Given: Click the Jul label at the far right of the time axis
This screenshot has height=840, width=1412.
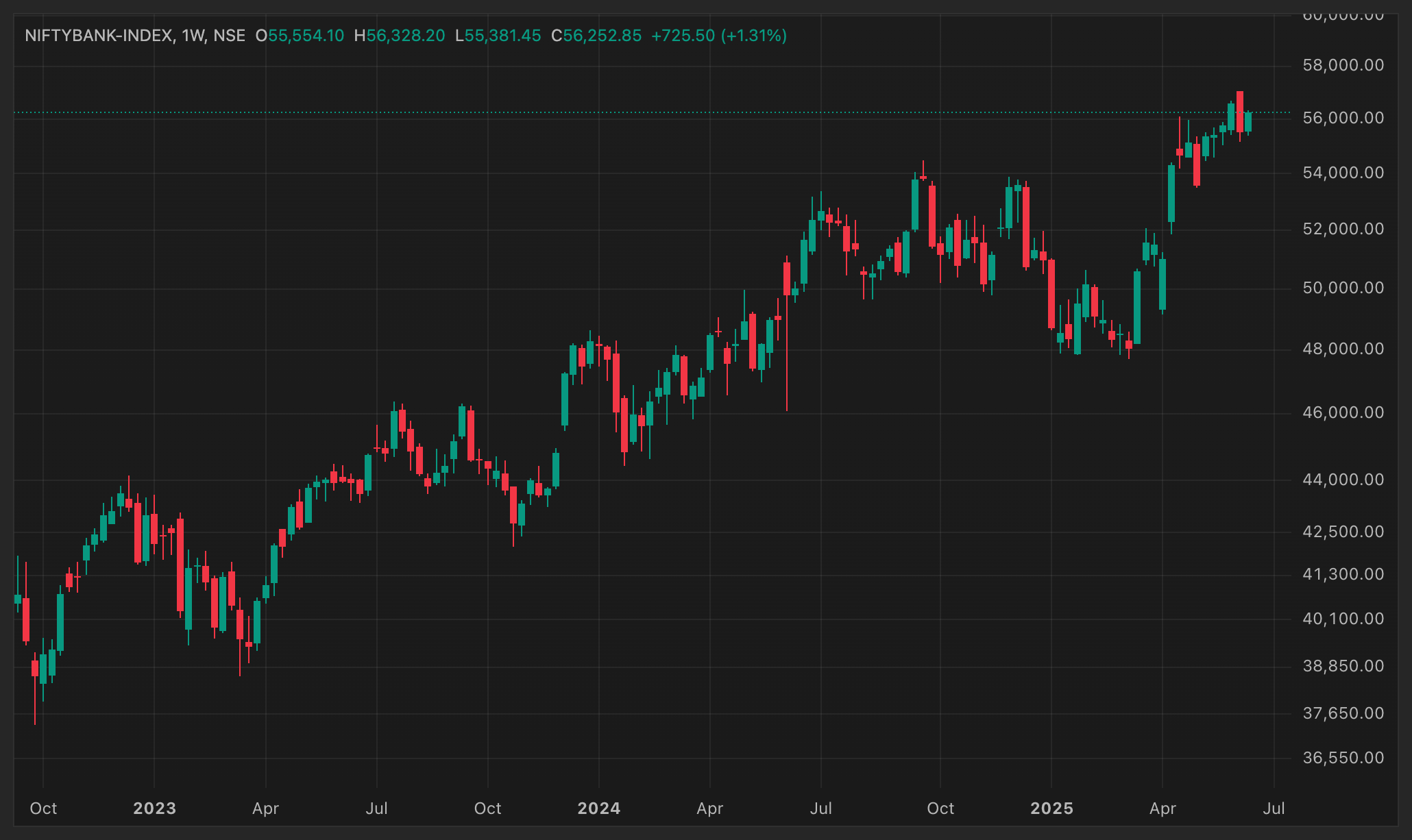Looking at the screenshot, I should (x=1274, y=808).
